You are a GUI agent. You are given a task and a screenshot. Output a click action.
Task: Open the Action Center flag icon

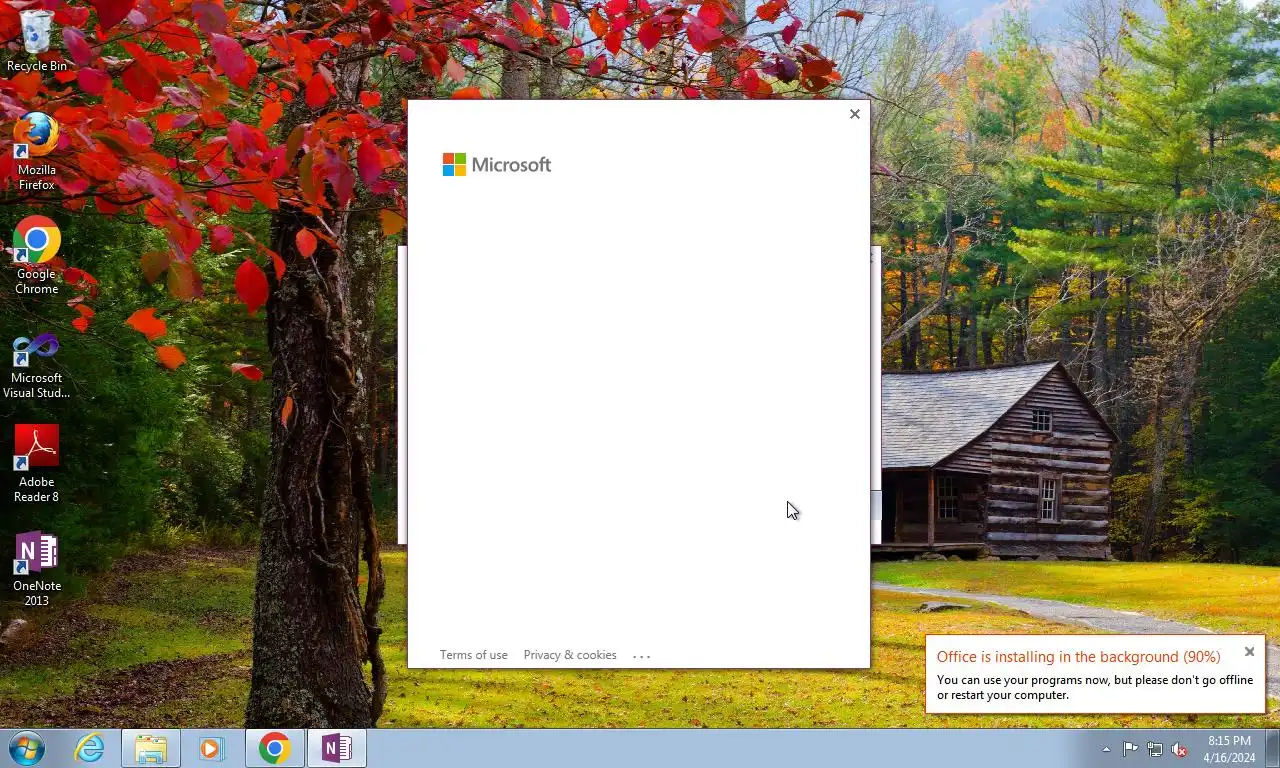1130,749
